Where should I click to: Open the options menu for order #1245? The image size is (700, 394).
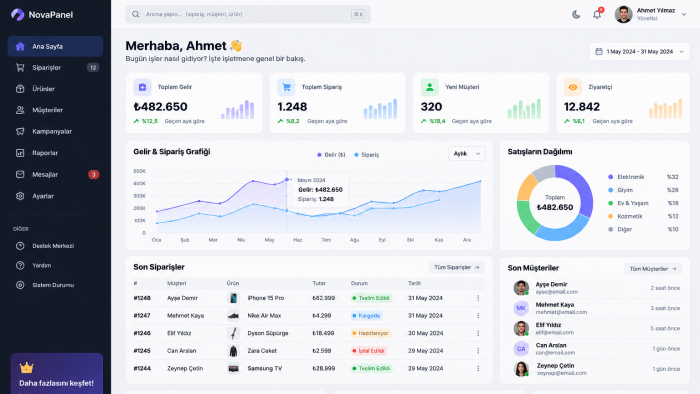tap(478, 351)
